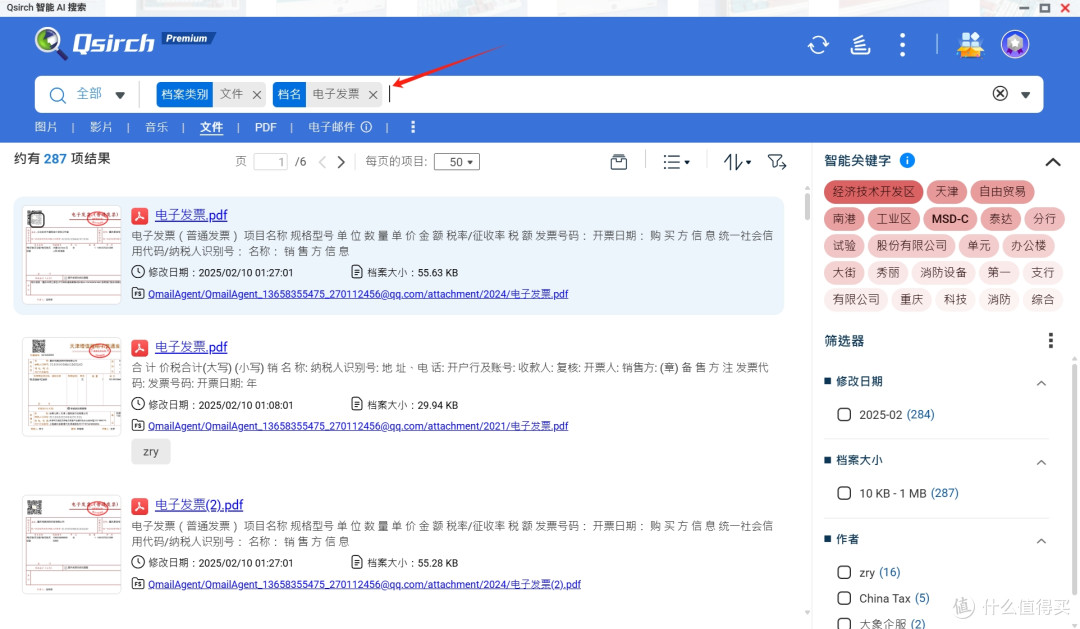Viewport: 1080px width, 629px height.
Task: Open the list view mode dropdown
Action: click(x=676, y=162)
